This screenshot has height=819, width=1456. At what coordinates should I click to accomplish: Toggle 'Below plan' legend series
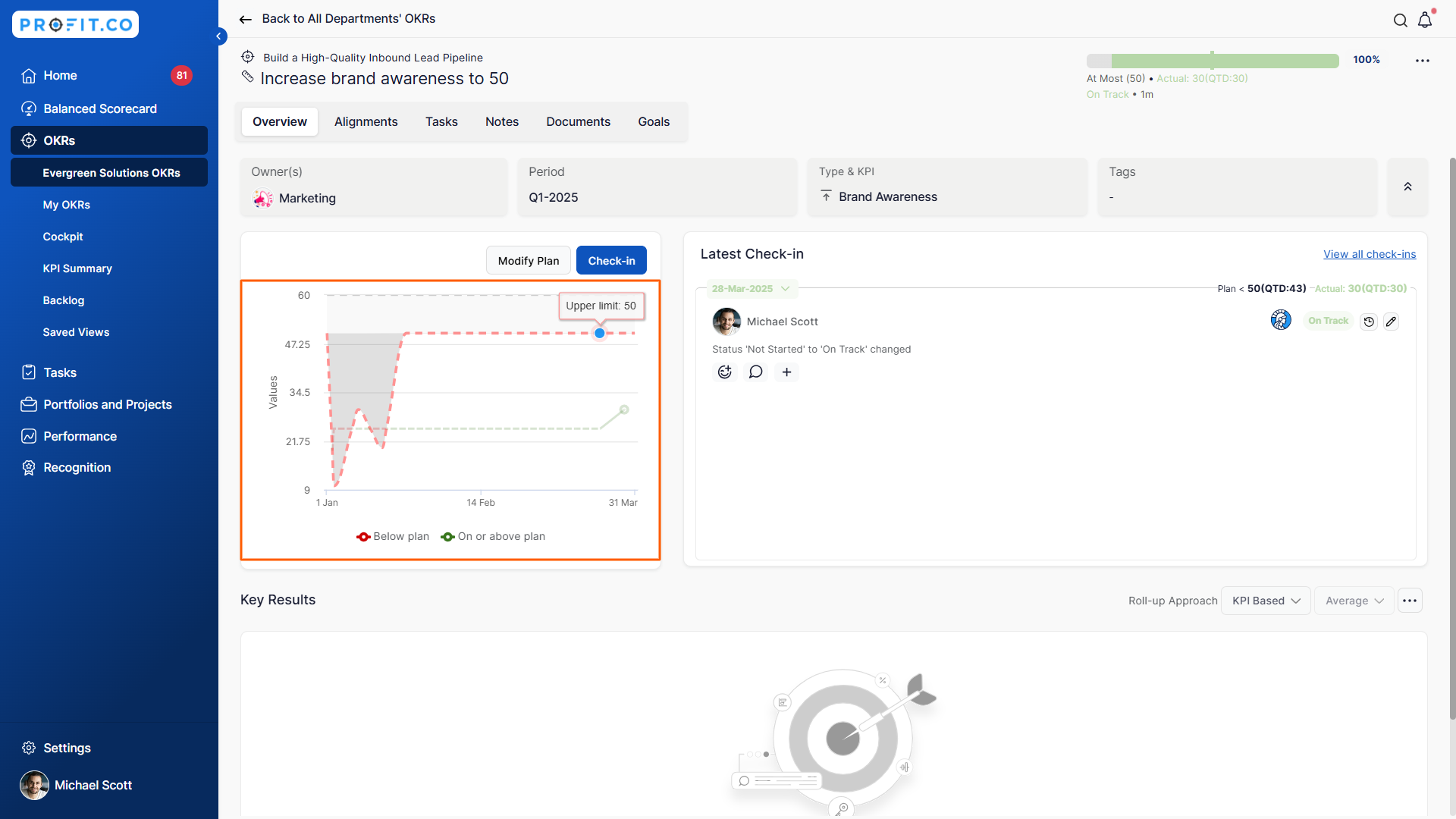pyautogui.click(x=393, y=537)
